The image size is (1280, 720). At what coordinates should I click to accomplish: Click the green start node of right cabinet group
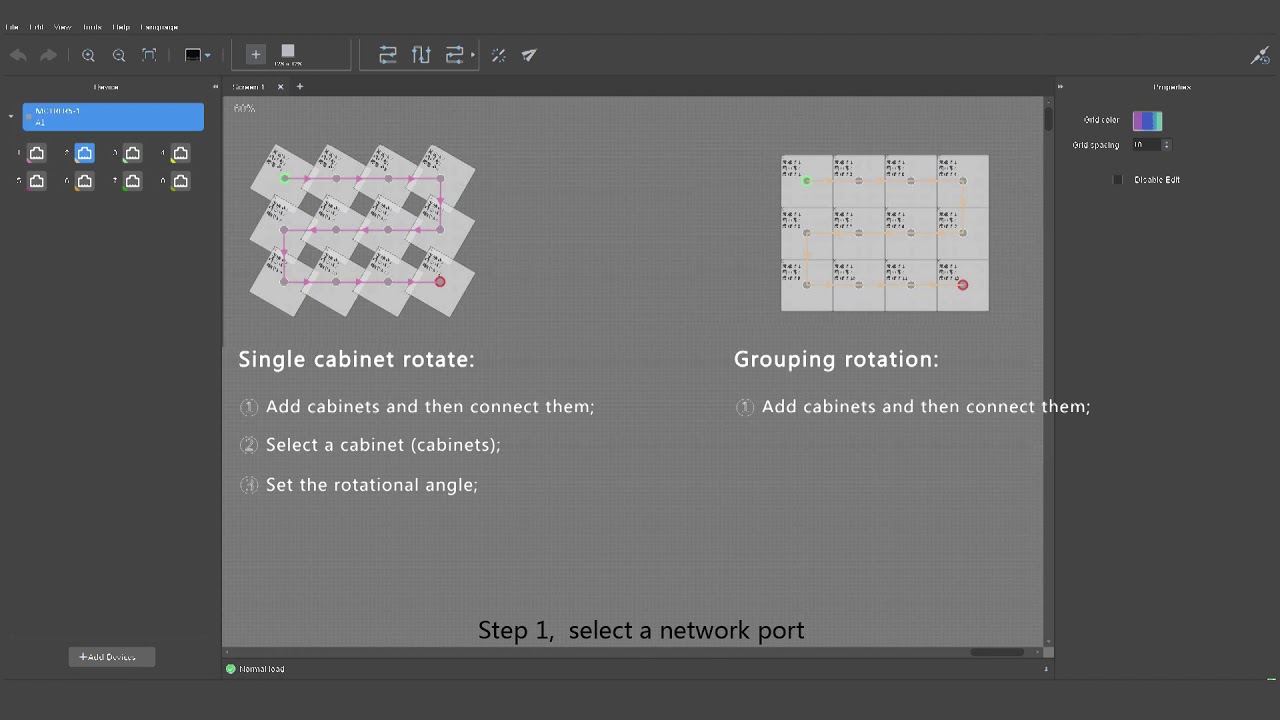807,181
